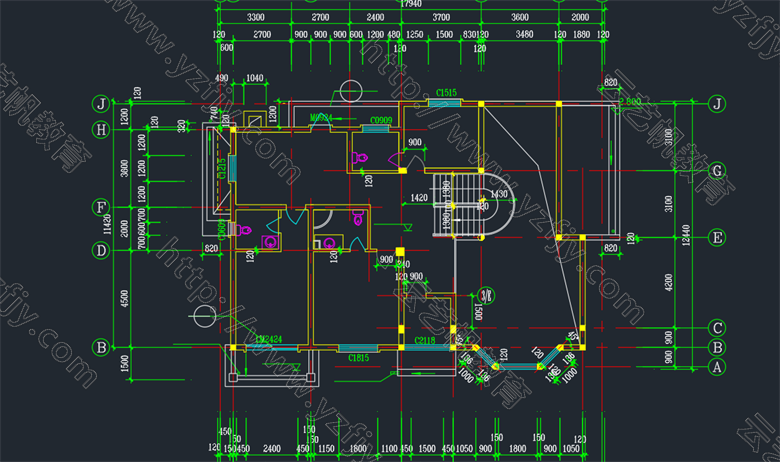Click the 1420 corridor dimension
The image size is (780, 462).
(419, 198)
